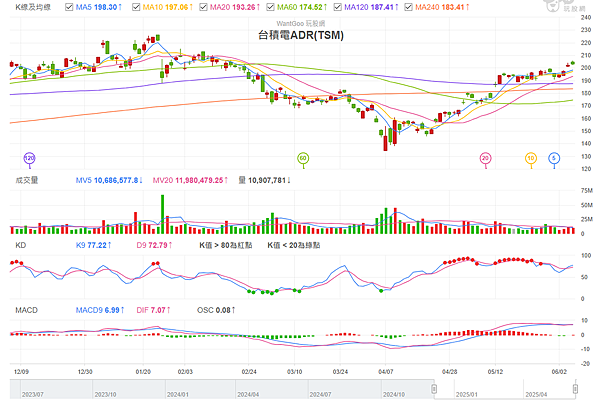Click the purple 120 MA marker pin

coord(29,159)
